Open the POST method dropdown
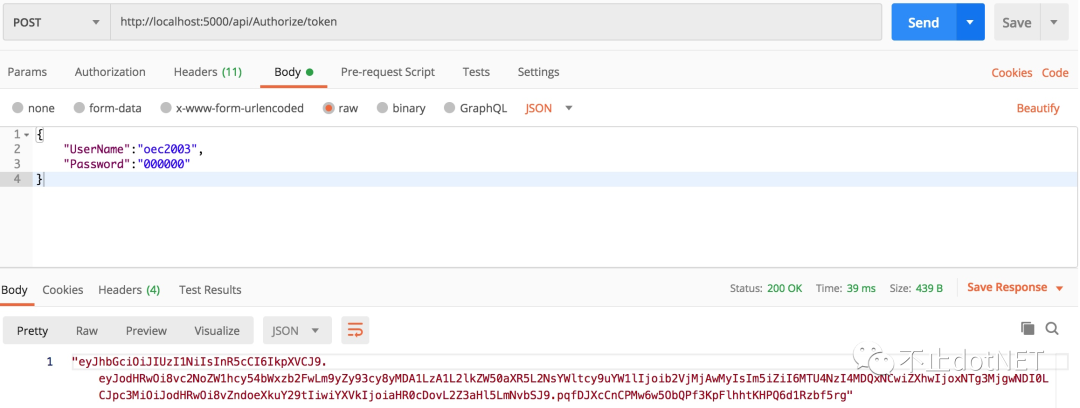1080x408 pixels. point(56,22)
